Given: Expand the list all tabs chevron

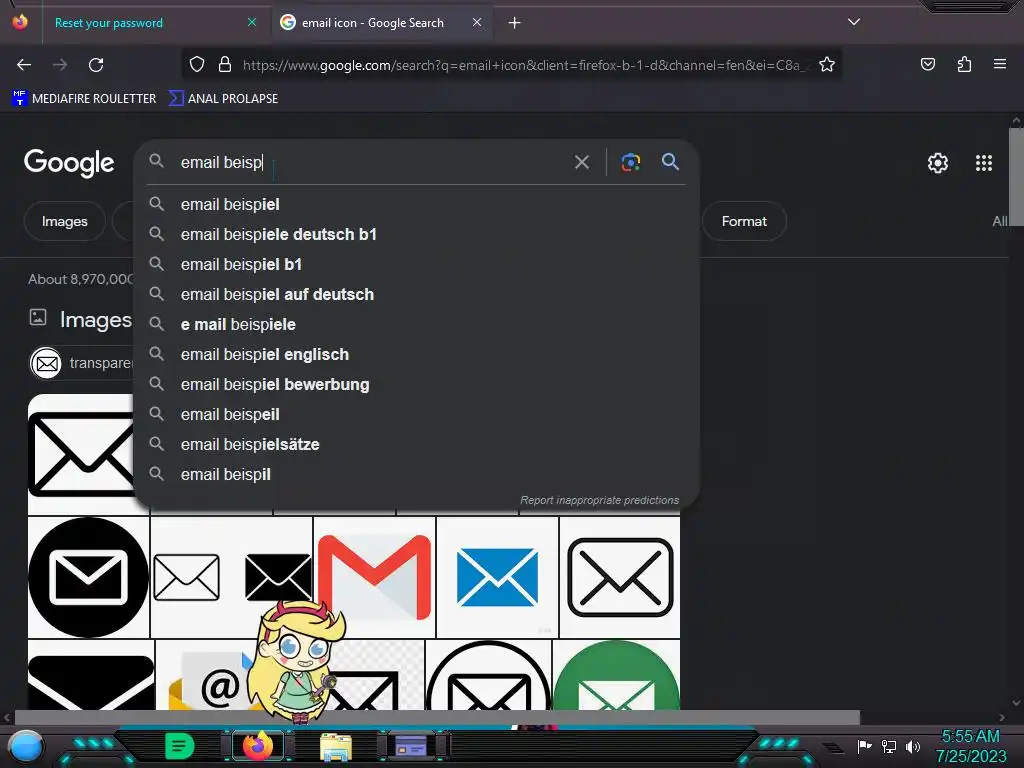Looking at the screenshot, I should click(x=854, y=22).
